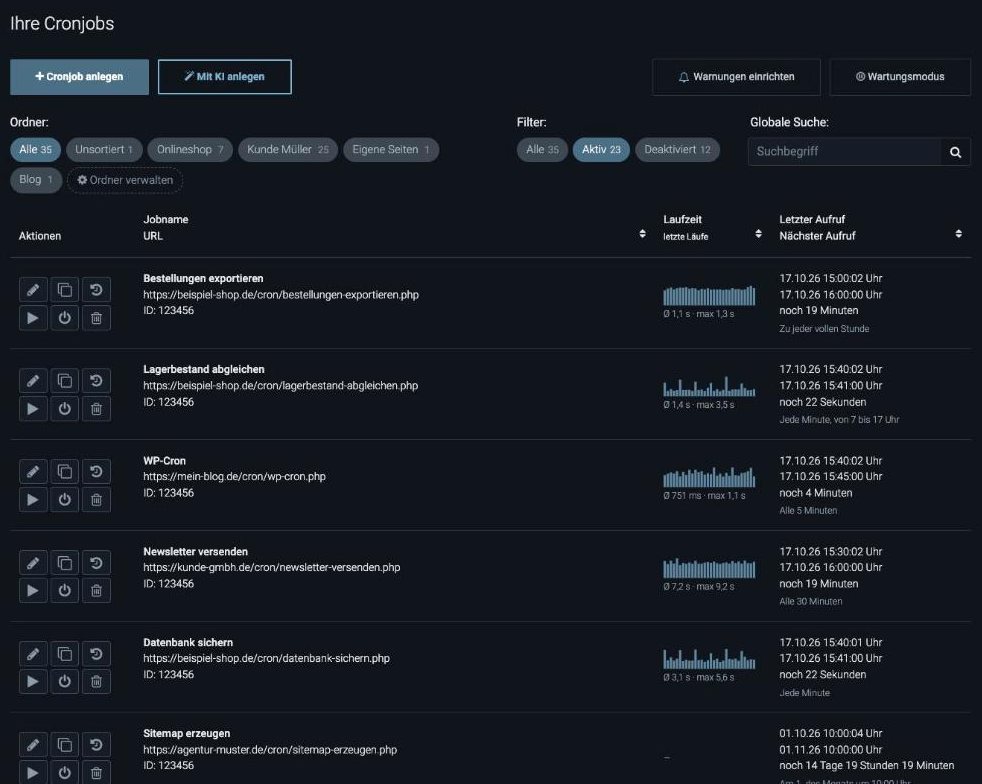Run Newsletter versenden now
982x784 pixels.
point(33,591)
